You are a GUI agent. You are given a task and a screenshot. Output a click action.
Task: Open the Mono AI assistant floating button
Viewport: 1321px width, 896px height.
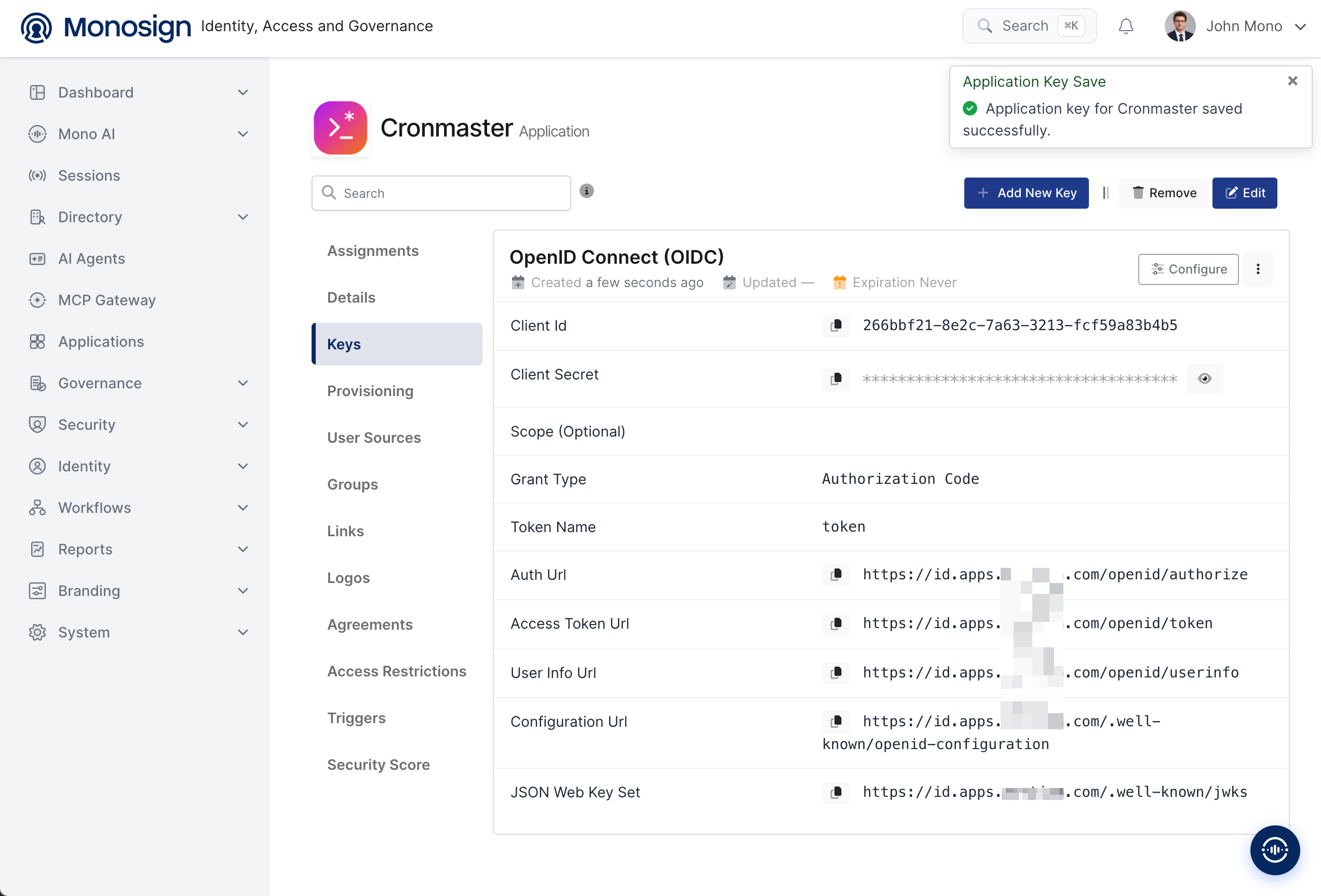(1274, 850)
